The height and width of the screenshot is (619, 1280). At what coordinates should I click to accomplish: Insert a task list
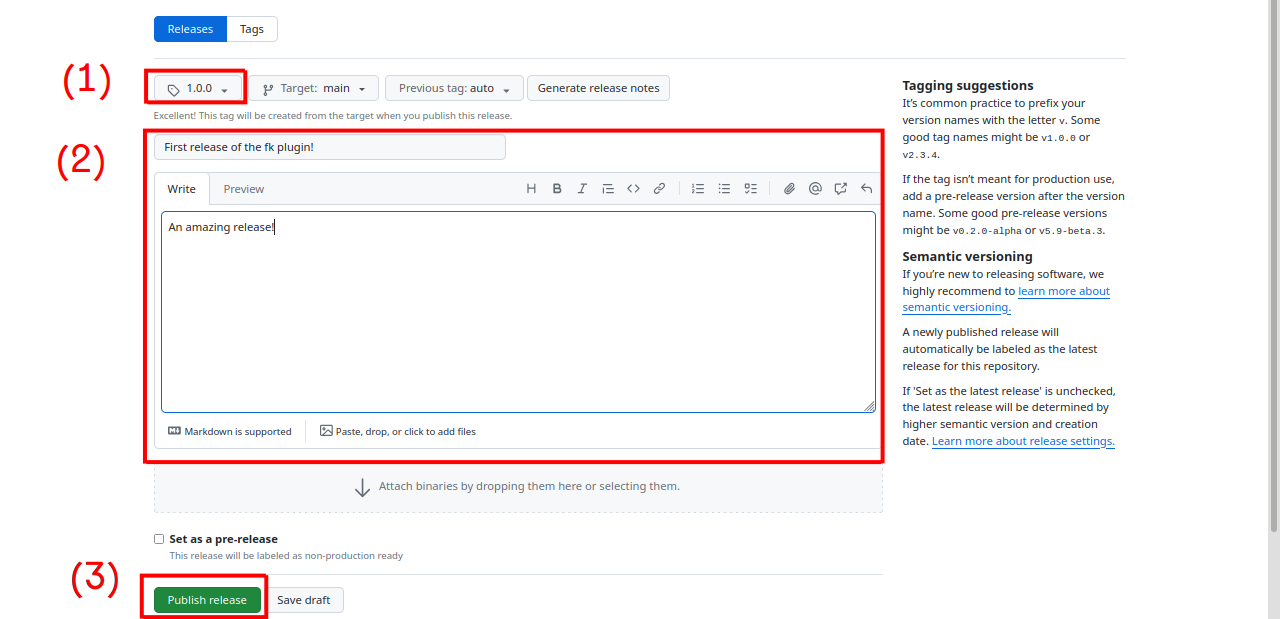click(750, 188)
